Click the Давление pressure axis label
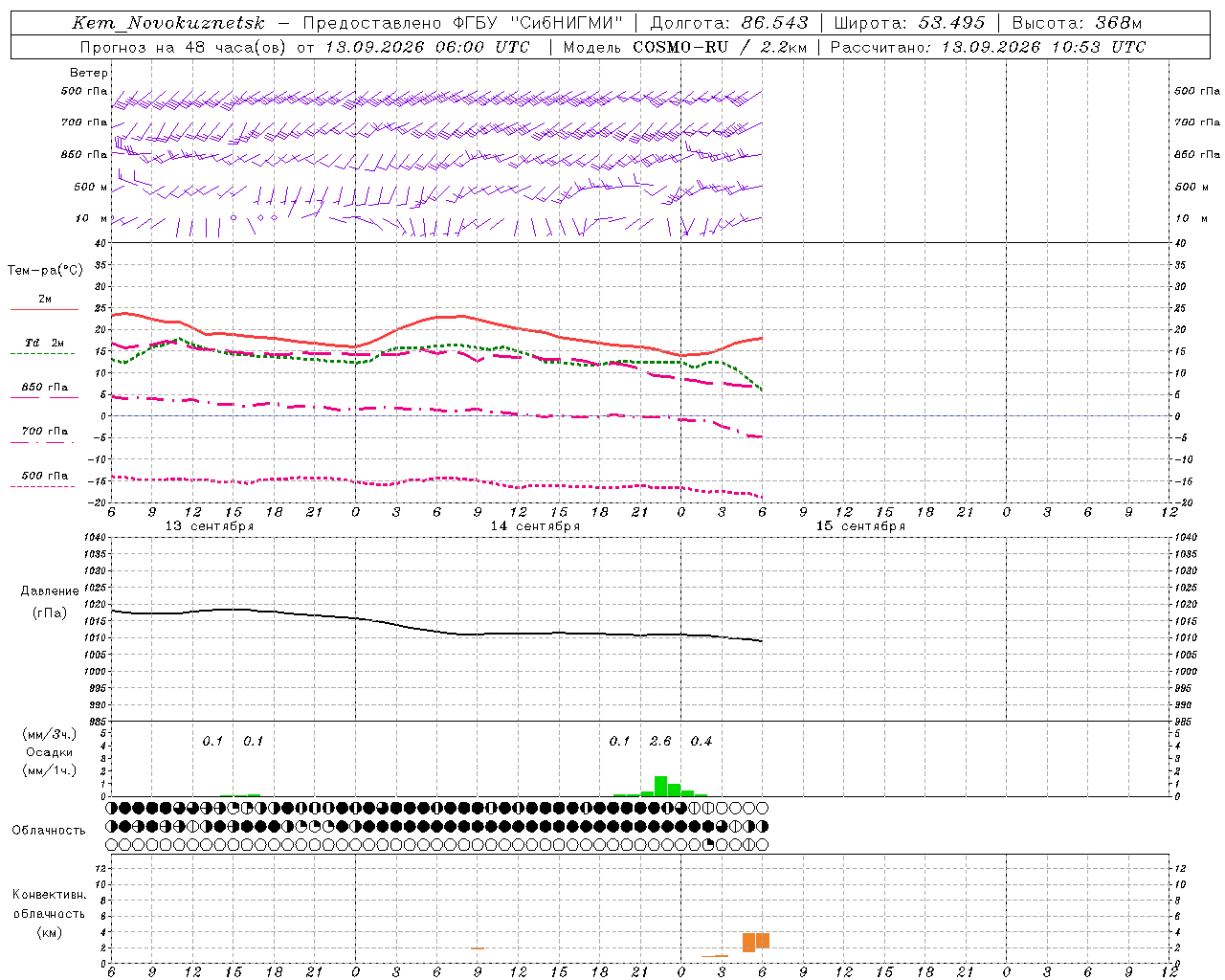 pos(50,591)
